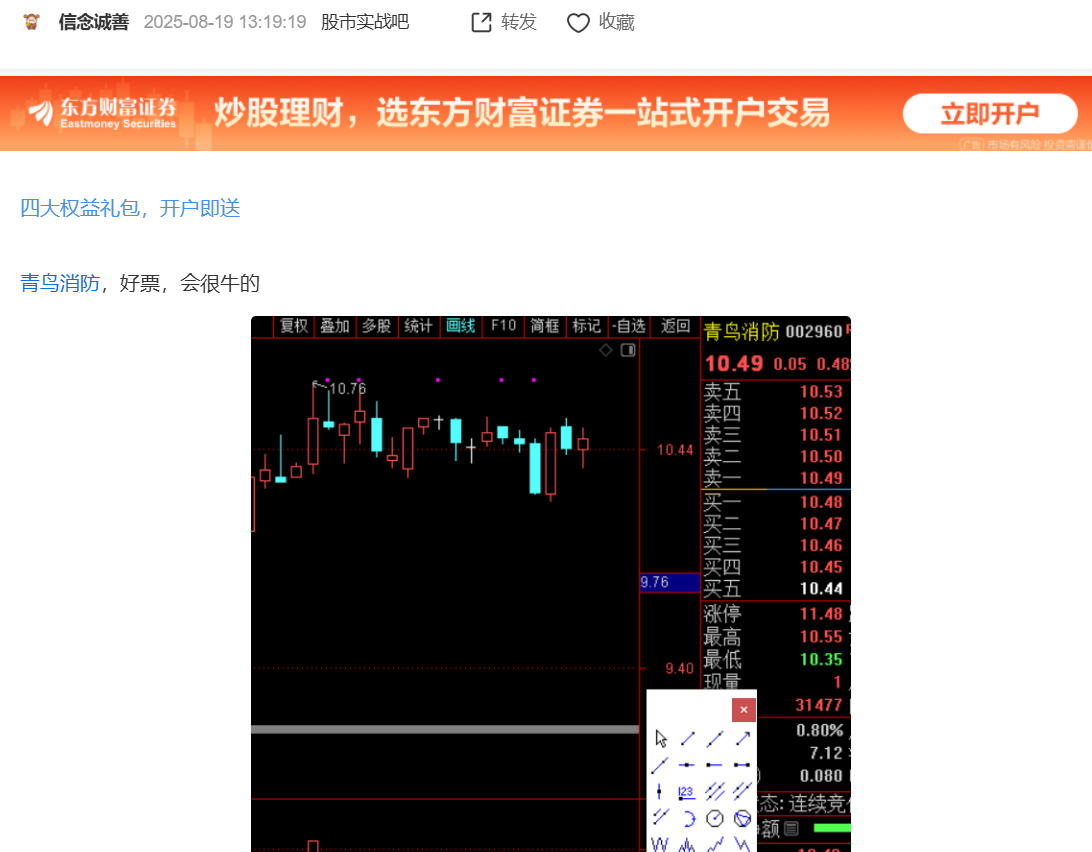Click the 买四 row at 10.45
The image size is (1092, 852).
tap(774, 566)
